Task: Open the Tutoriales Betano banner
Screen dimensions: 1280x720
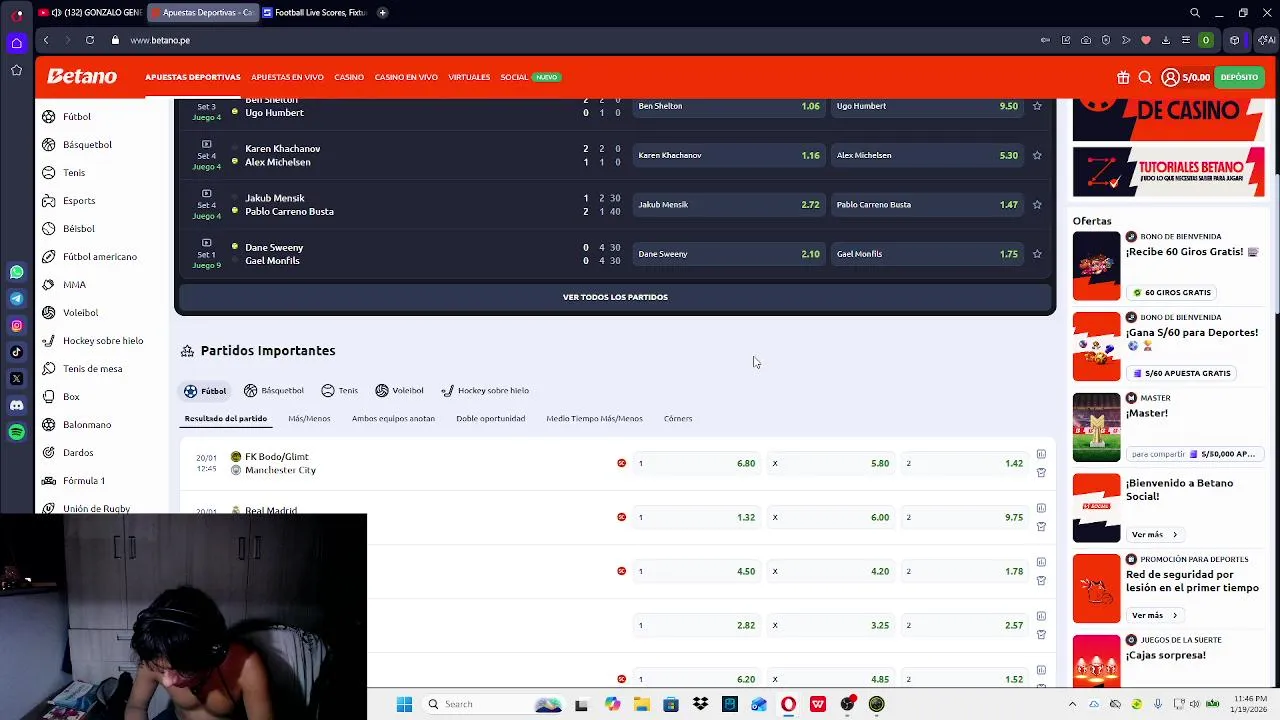Action: coord(1168,172)
